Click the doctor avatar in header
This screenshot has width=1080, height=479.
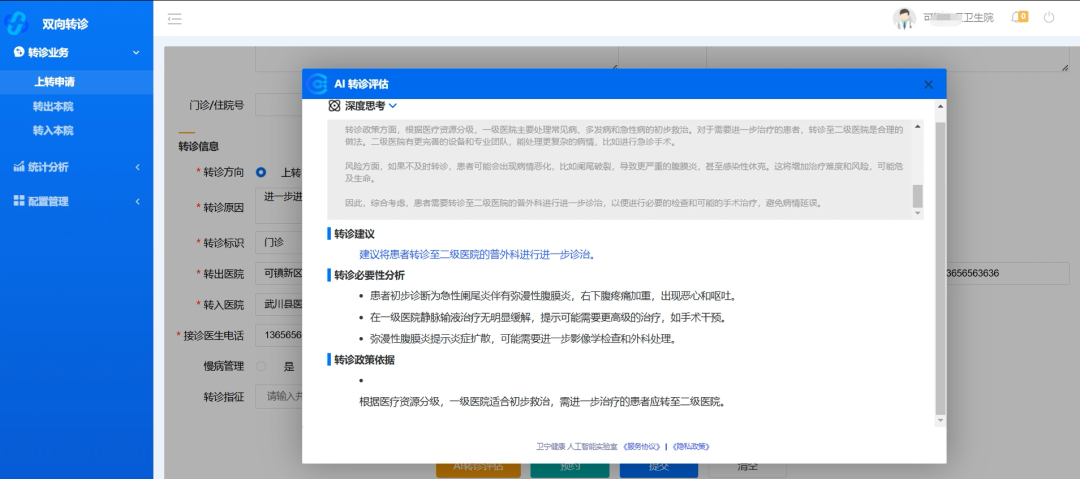(904, 18)
